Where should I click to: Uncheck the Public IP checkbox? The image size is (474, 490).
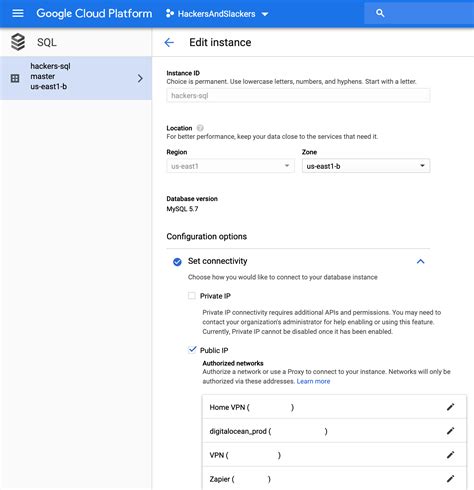[x=192, y=350]
